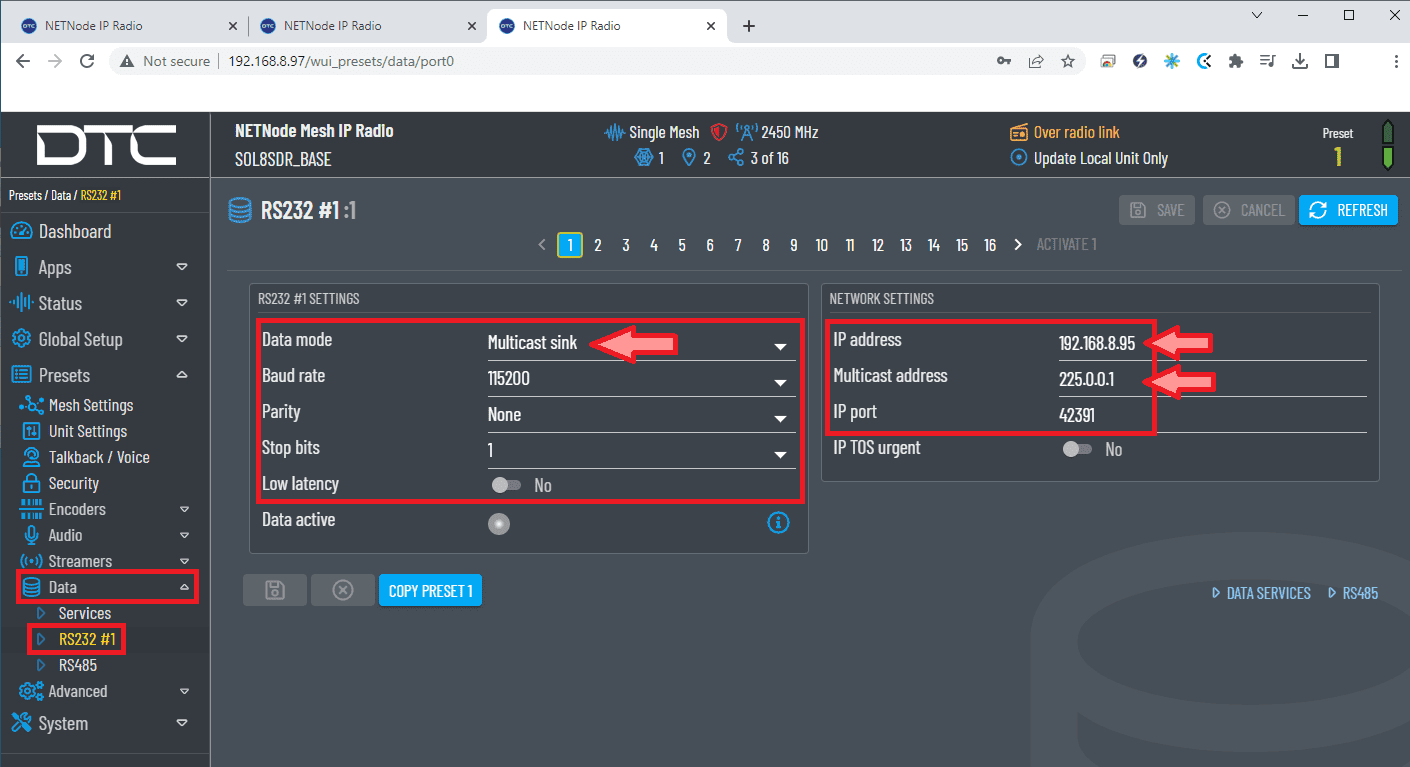
Task: Open the Data mode dropdown
Action: click(x=640, y=343)
